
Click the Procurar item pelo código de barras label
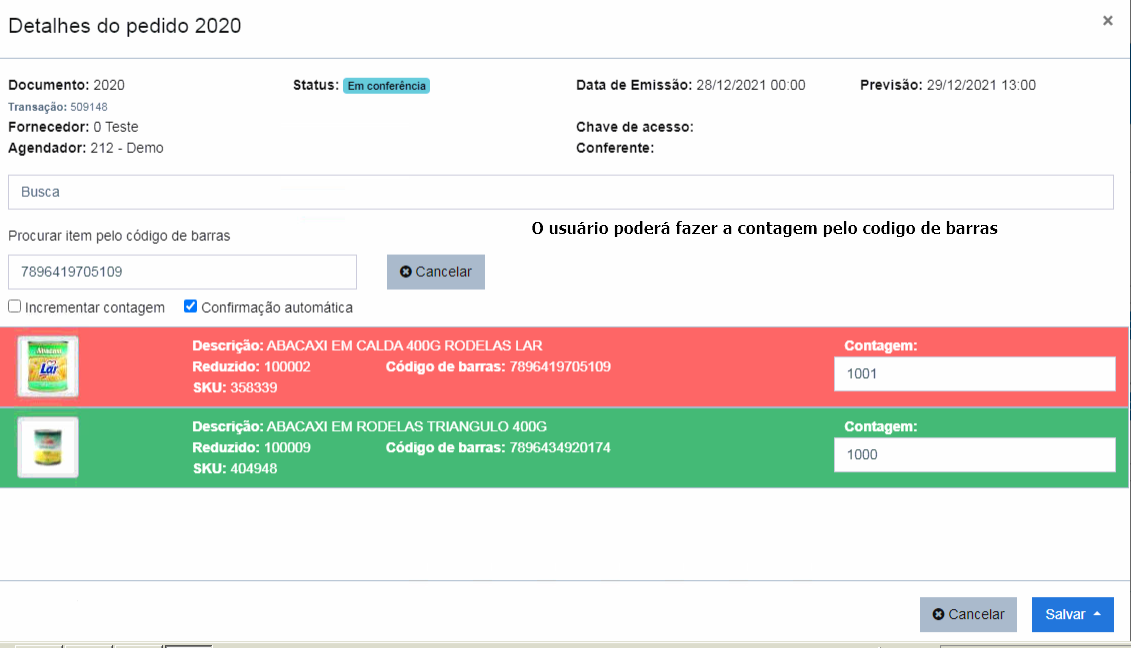tap(119, 236)
